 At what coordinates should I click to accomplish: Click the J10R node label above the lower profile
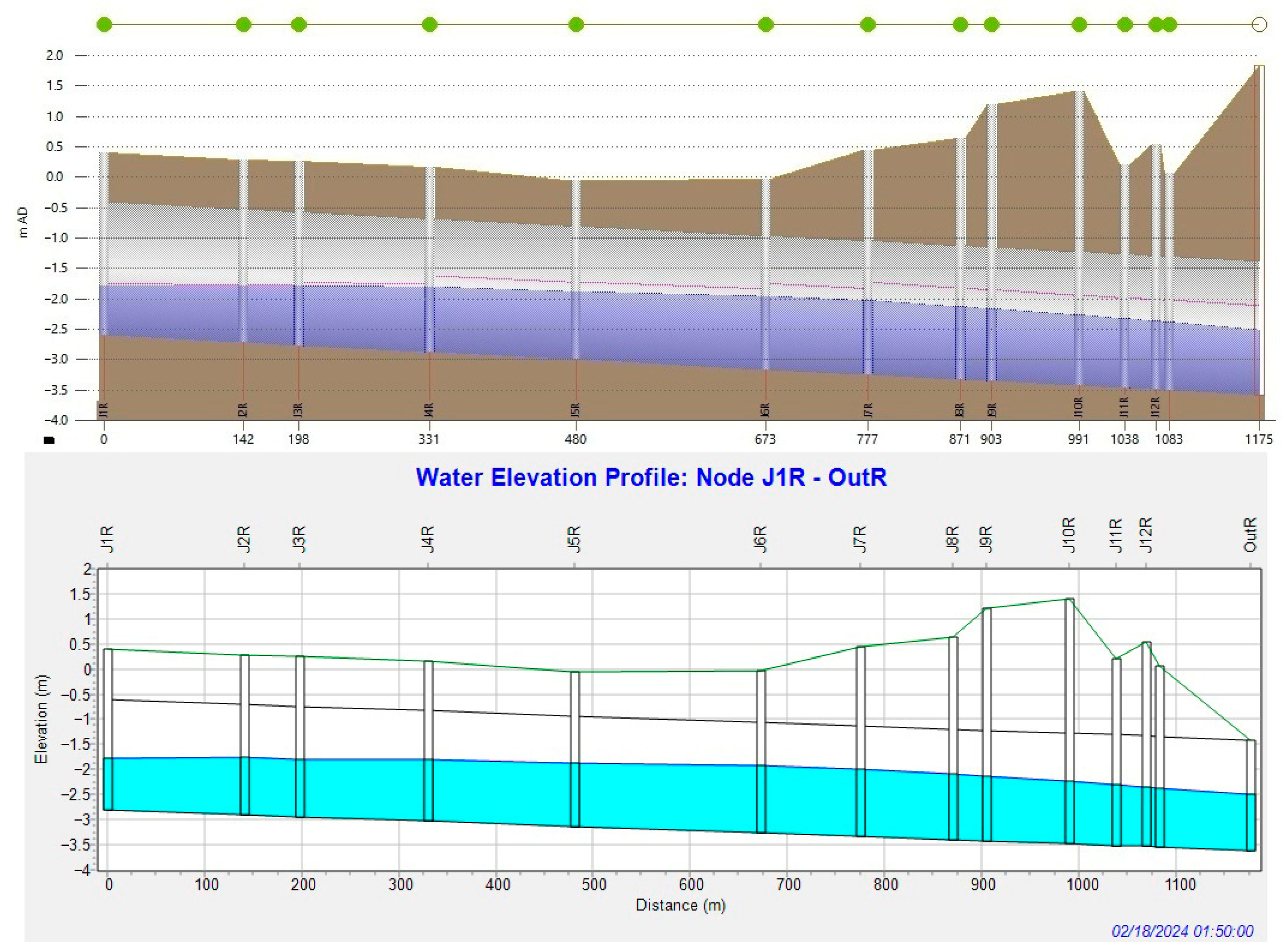1069,536
